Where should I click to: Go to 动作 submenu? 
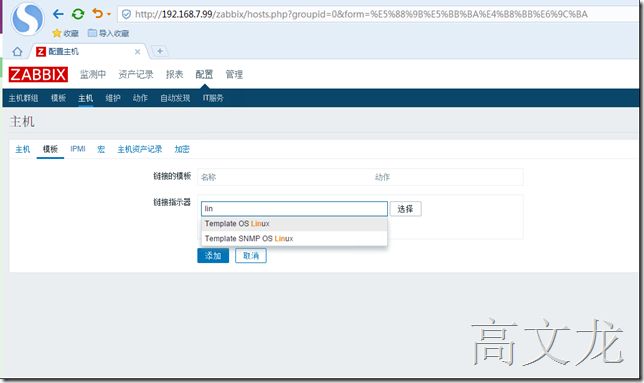click(x=140, y=99)
